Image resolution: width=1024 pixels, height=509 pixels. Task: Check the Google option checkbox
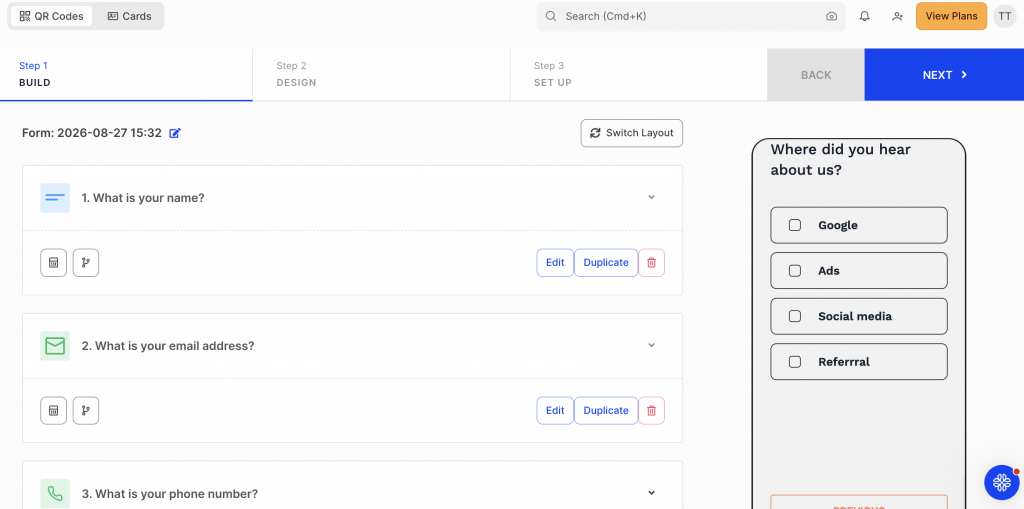click(795, 225)
